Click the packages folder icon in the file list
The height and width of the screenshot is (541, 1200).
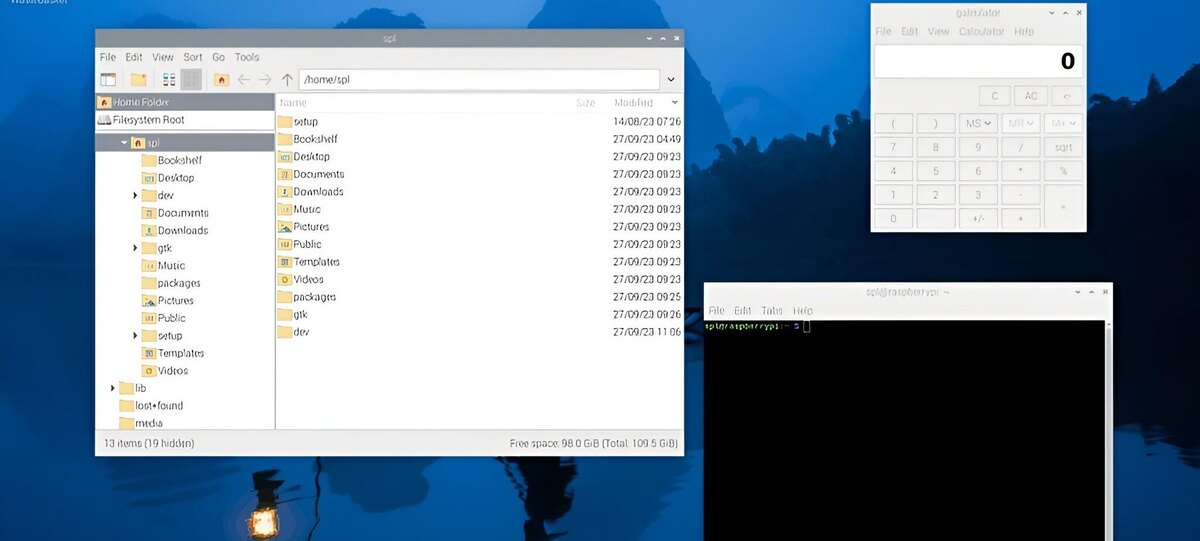284,297
